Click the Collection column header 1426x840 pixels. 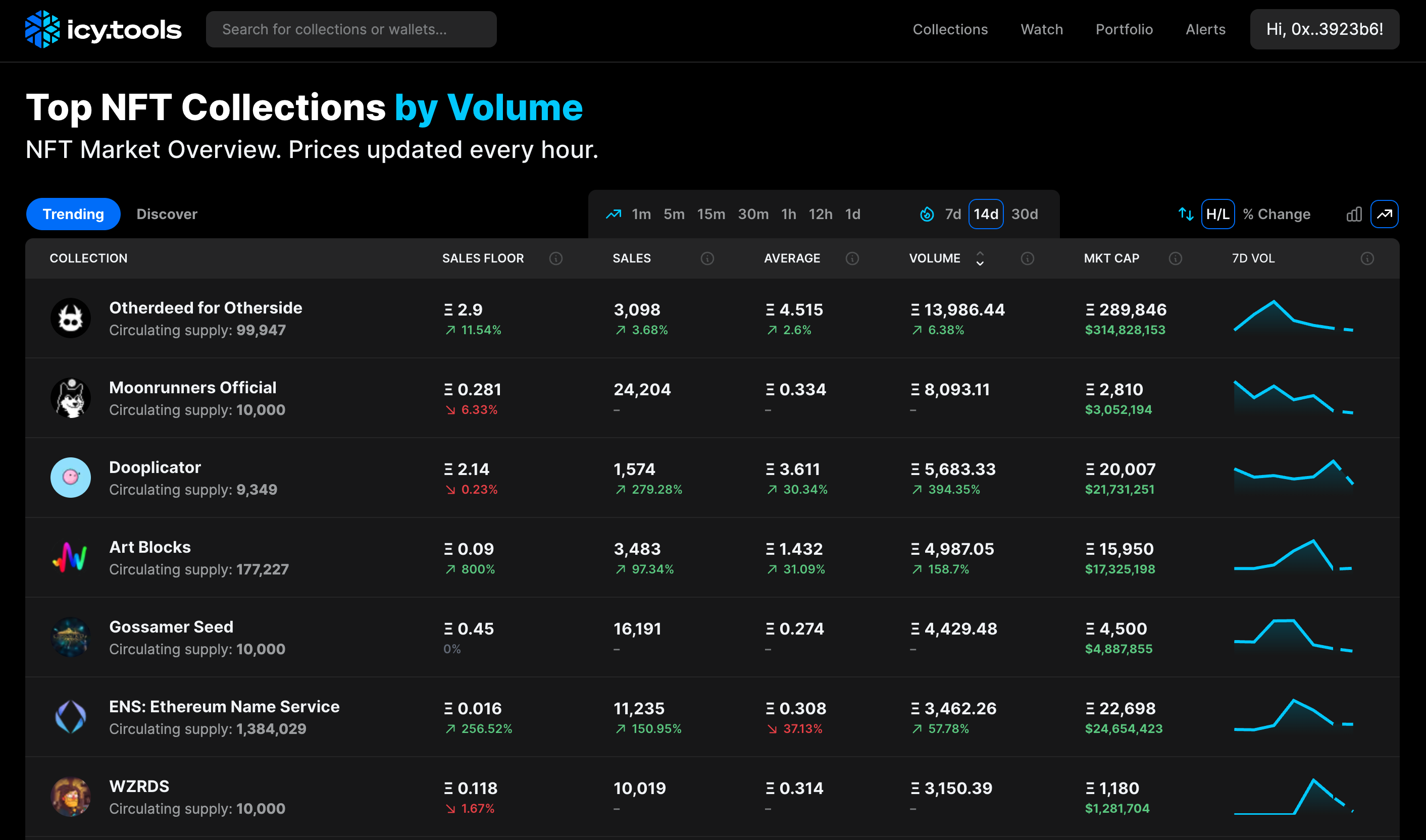tap(88, 258)
